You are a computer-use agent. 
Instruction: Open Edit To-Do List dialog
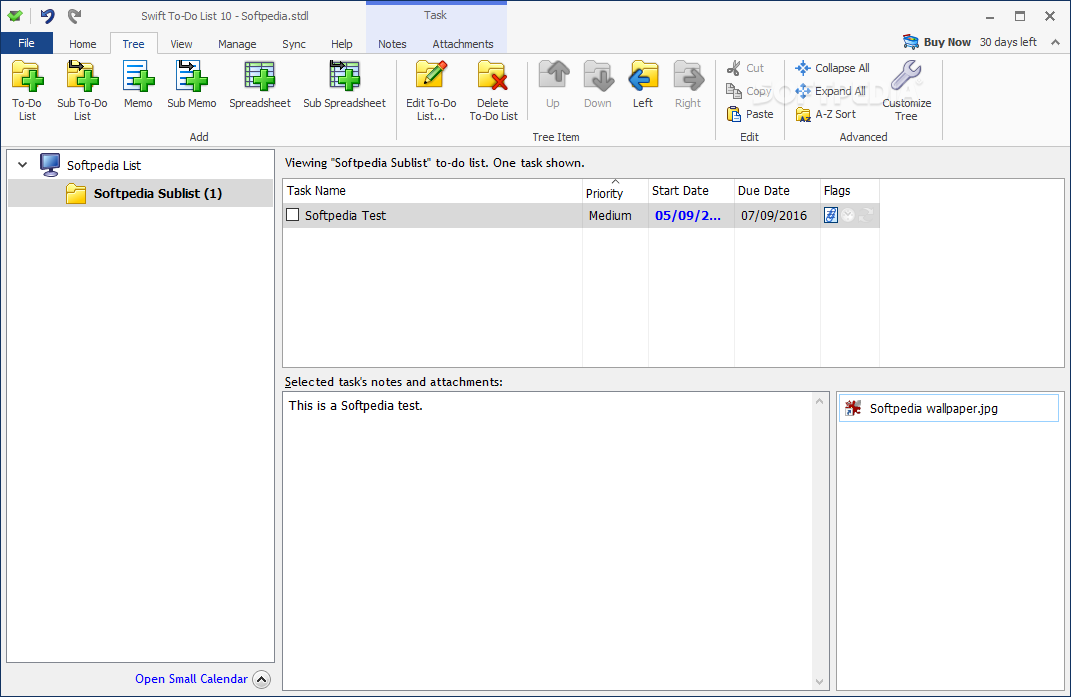point(431,90)
